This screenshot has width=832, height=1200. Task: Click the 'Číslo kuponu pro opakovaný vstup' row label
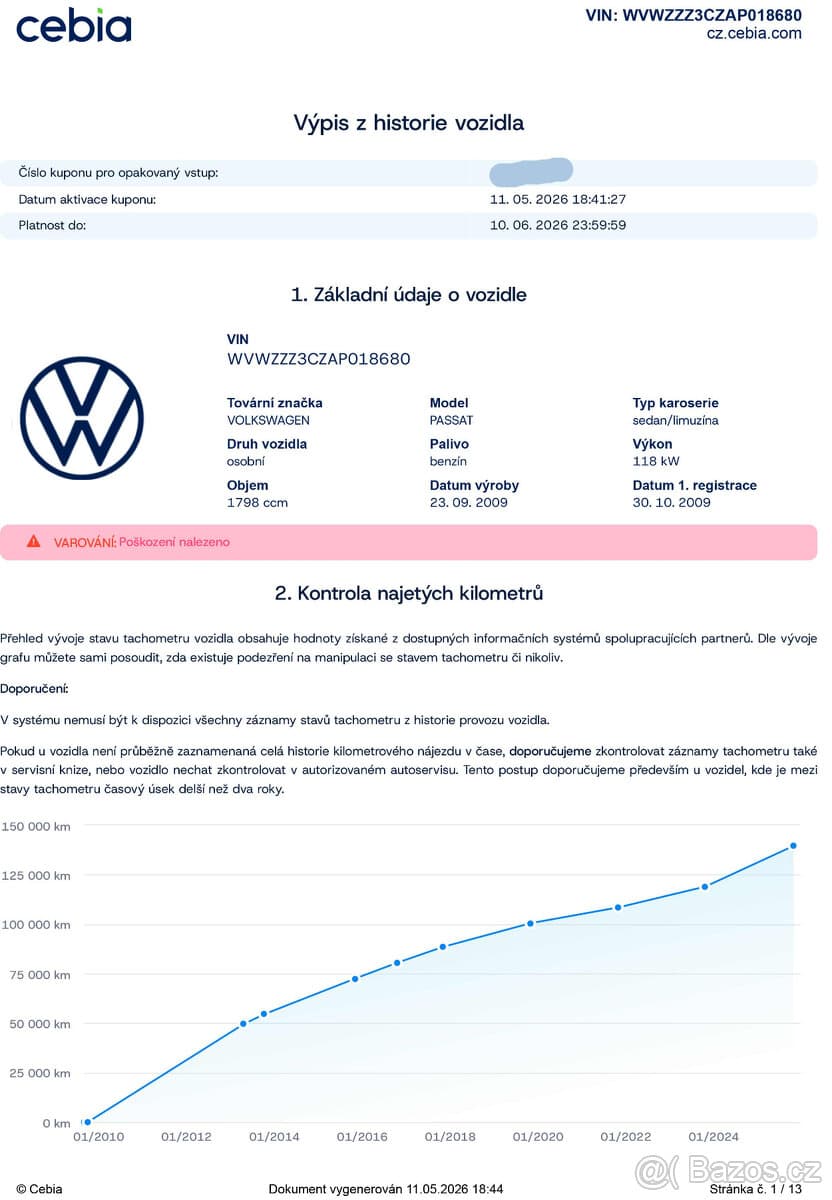[118, 173]
